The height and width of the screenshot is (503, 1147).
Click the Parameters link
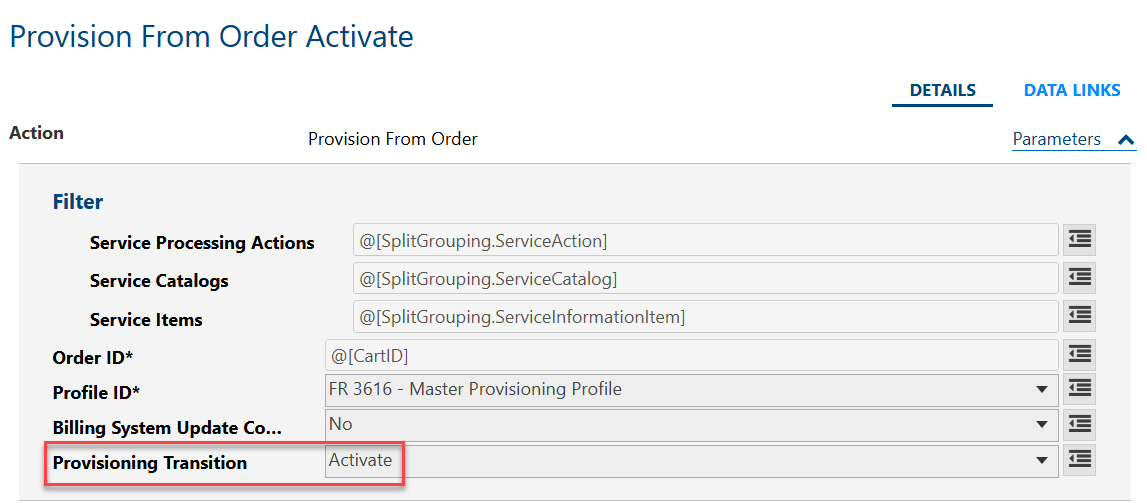1056,139
